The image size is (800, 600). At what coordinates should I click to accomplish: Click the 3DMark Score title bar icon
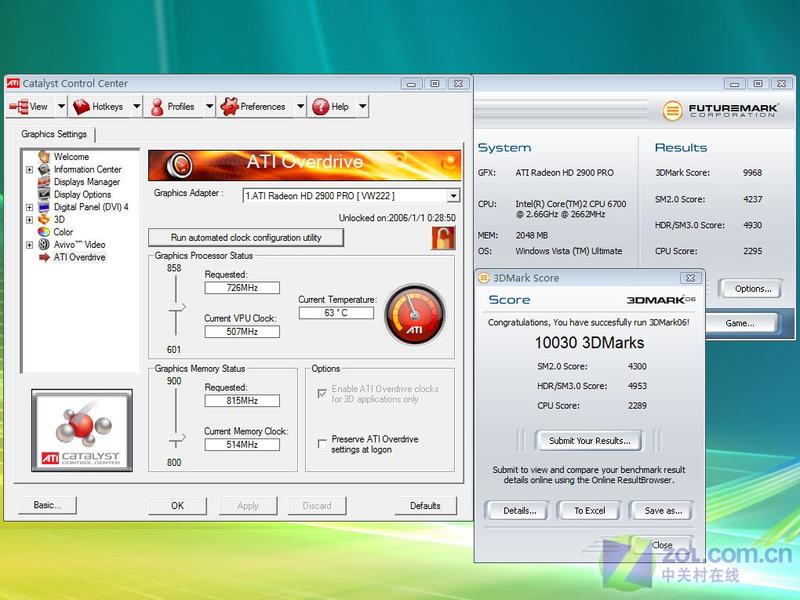point(483,278)
